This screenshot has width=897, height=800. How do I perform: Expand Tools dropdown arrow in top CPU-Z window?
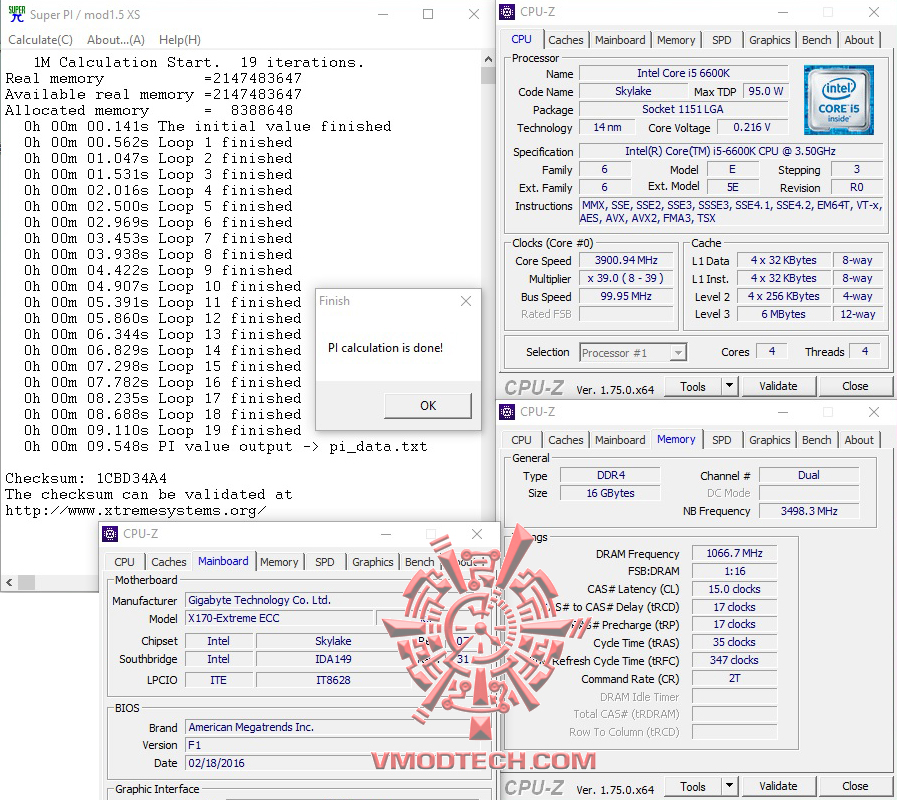729,387
